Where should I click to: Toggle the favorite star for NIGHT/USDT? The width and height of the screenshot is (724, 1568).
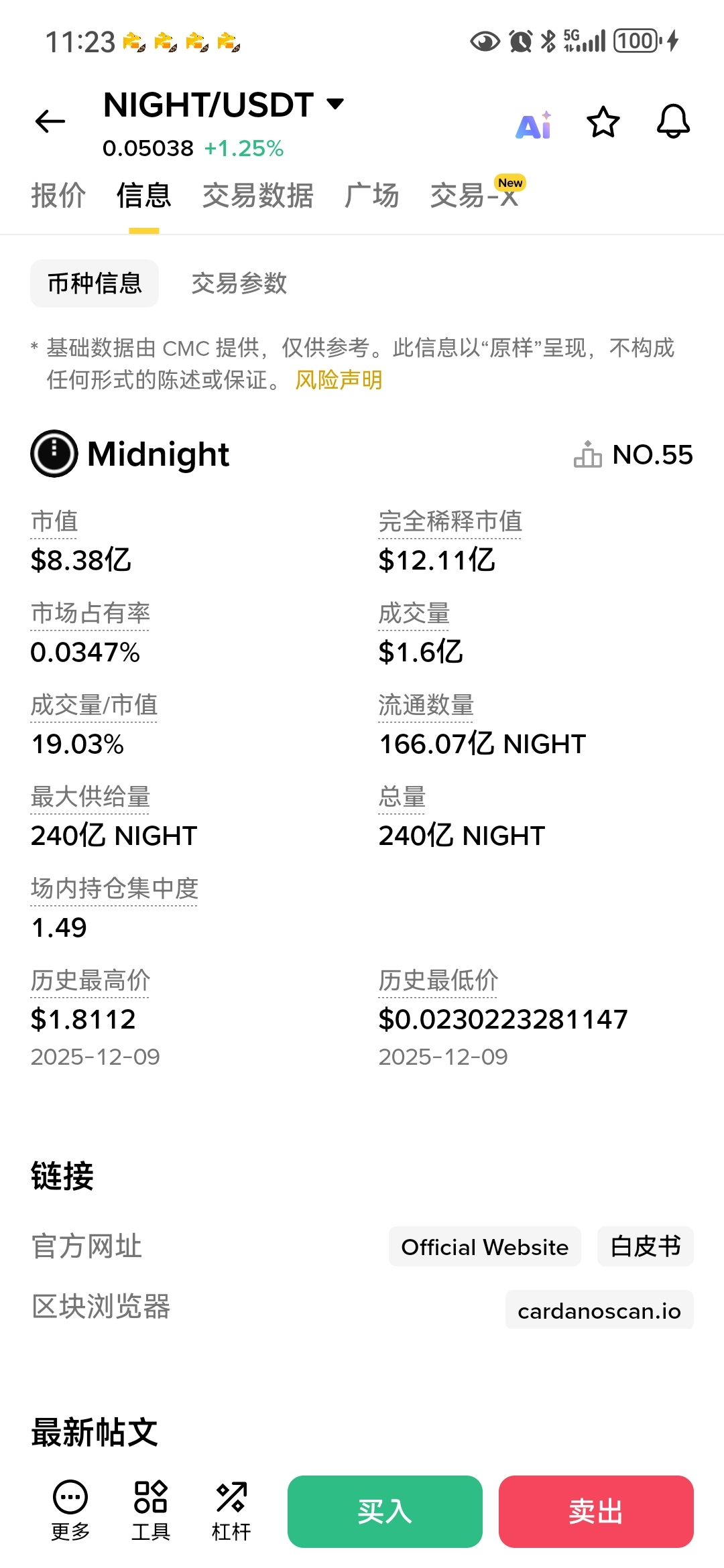click(x=603, y=122)
